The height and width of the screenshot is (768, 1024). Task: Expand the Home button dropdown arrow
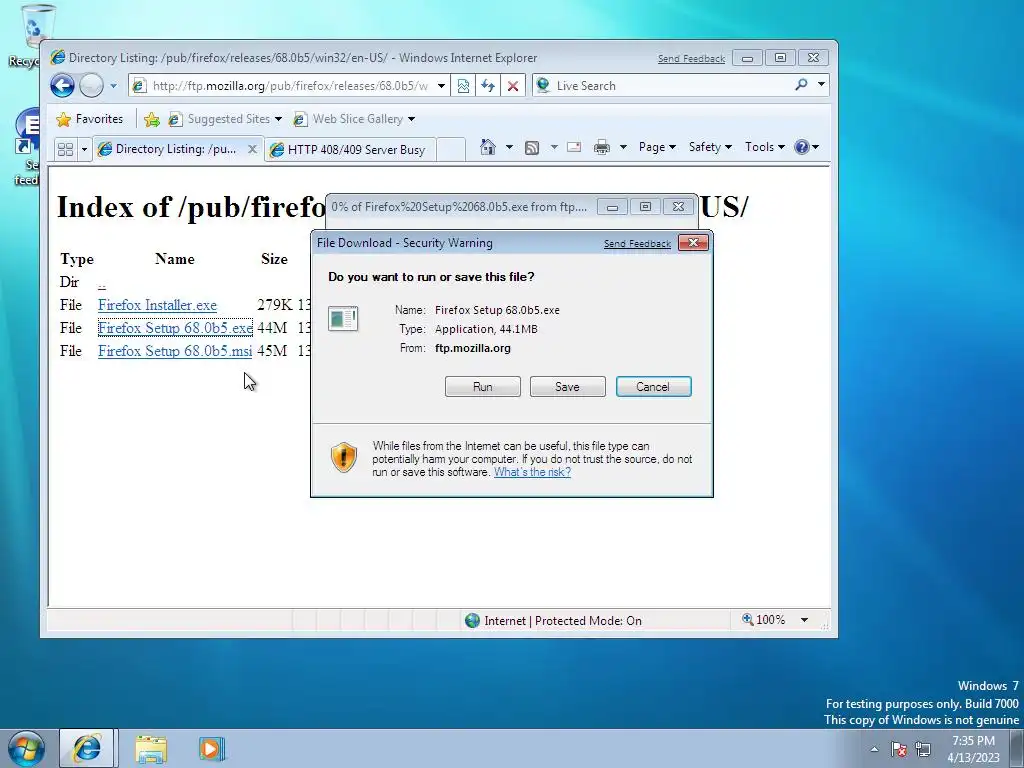509,147
